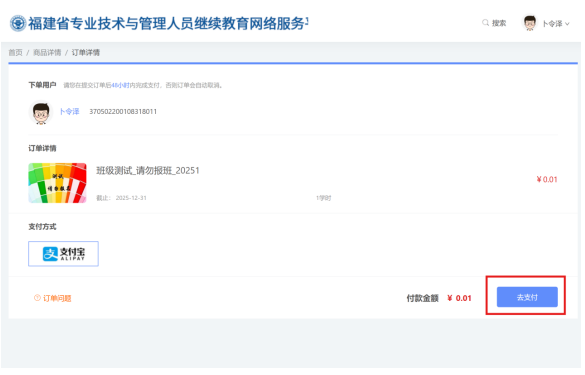Click the ¥0.01 course price
This screenshot has height=375, width=585.
547,179
